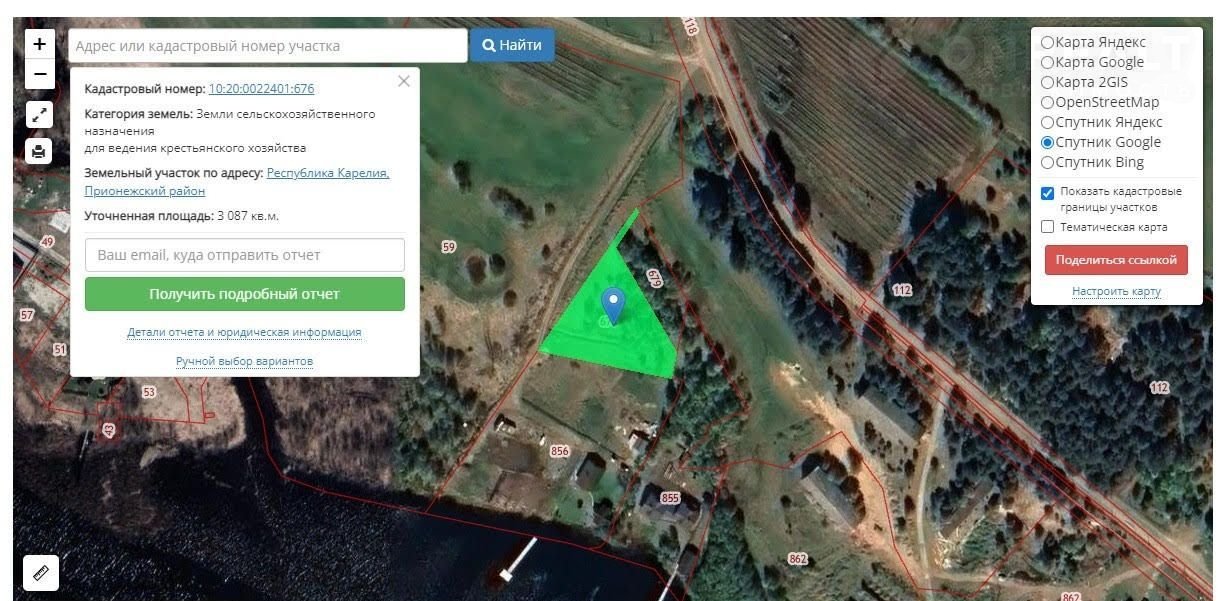Close the cadastral info popup
The image size is (1229, 601).
tap(404, 81)
